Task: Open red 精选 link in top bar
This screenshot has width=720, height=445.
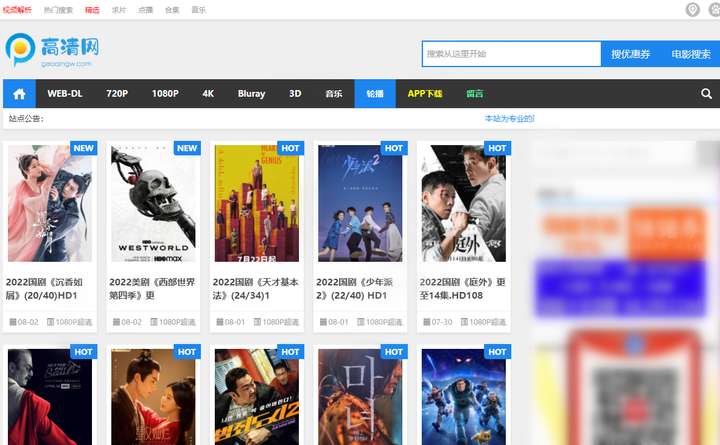Action: pyautogui.click(x=92, y=10)
